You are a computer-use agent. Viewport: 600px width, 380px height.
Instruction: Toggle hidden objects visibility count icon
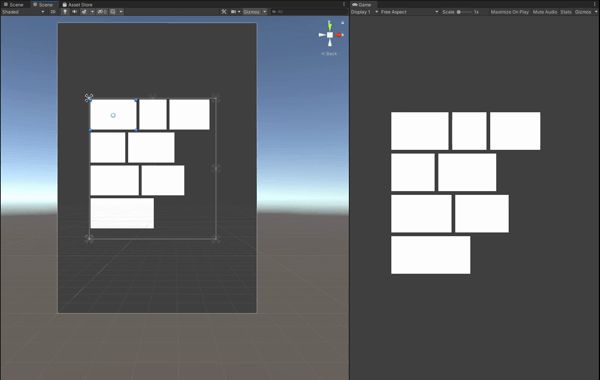(x=102, y=12)
